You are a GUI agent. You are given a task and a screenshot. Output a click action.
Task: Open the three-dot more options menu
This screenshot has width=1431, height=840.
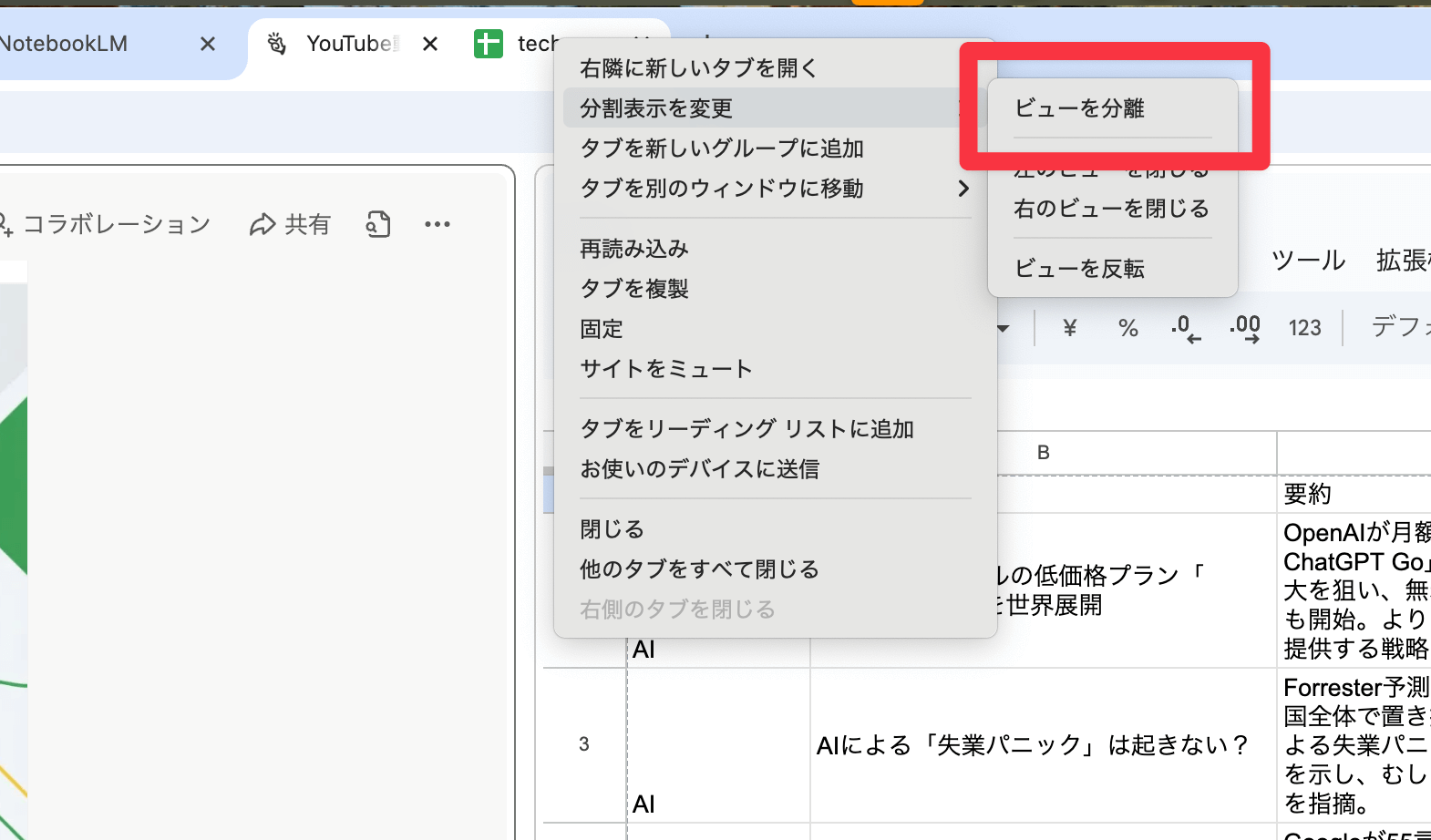click(438, 224)
